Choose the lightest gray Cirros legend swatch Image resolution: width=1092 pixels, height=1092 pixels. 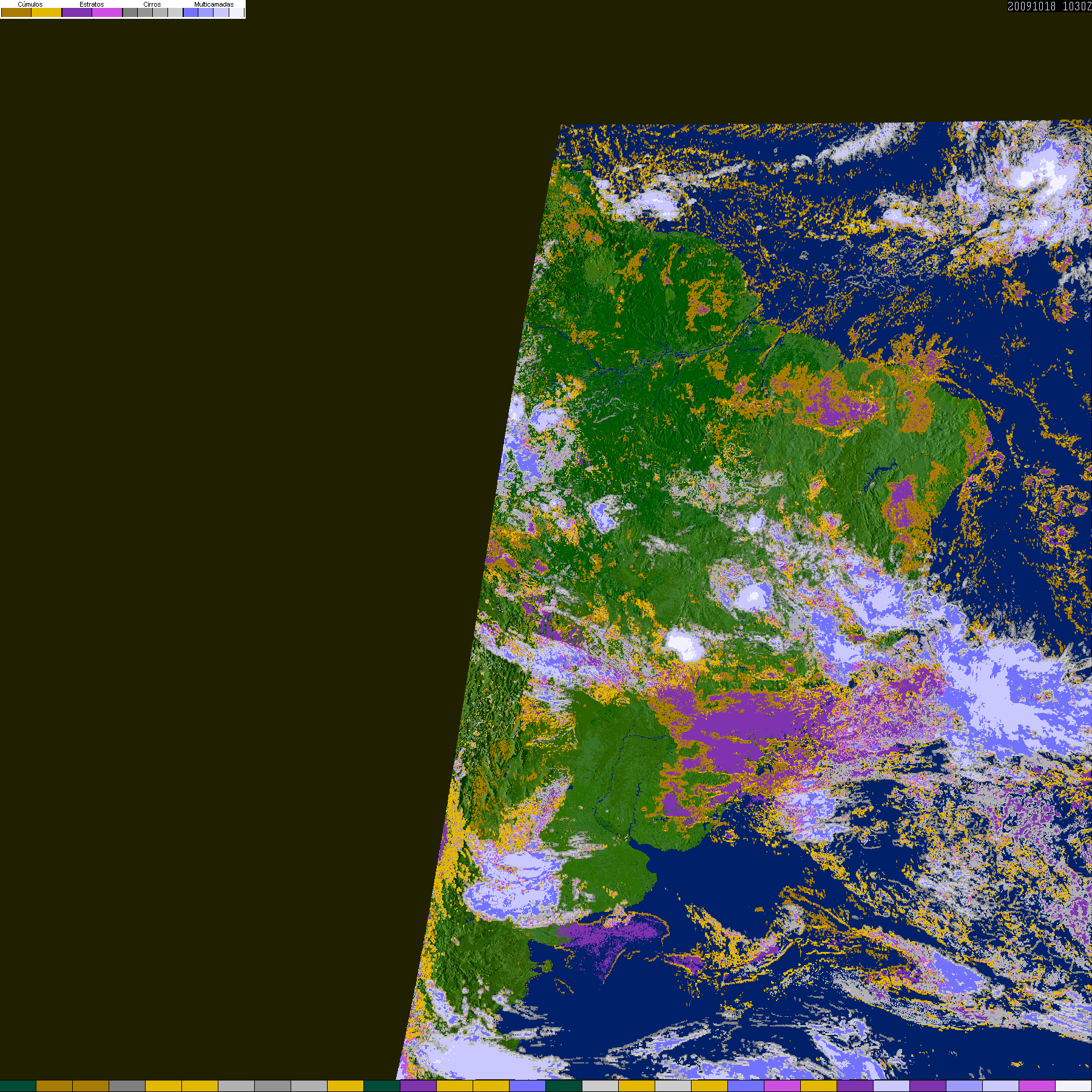[175, 12]
